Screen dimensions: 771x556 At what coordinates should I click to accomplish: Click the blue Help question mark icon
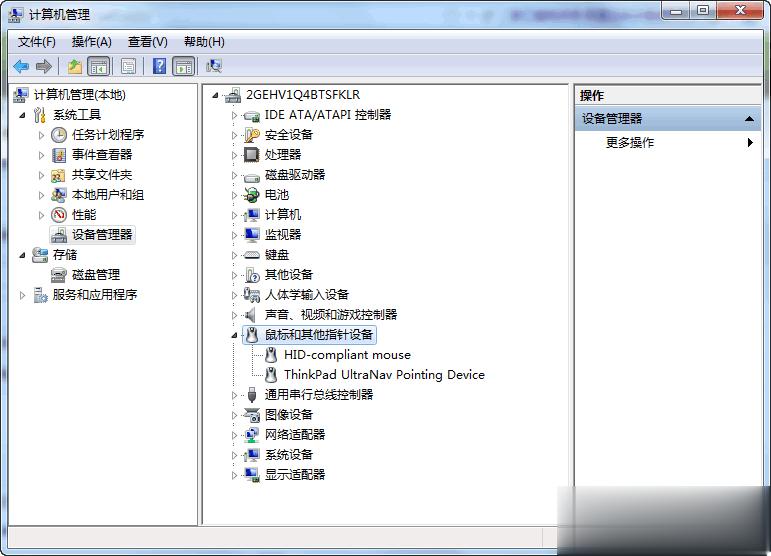(159, 66)
